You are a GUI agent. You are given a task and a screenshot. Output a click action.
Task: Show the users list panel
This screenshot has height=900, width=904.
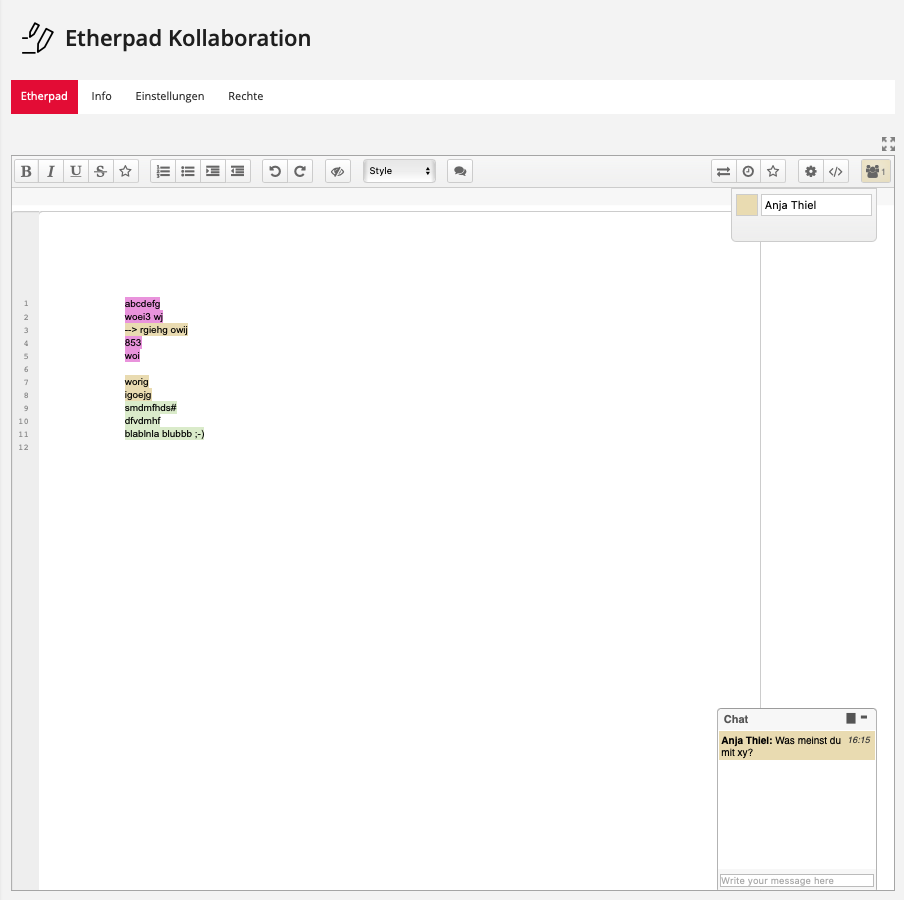click(875, 172)
